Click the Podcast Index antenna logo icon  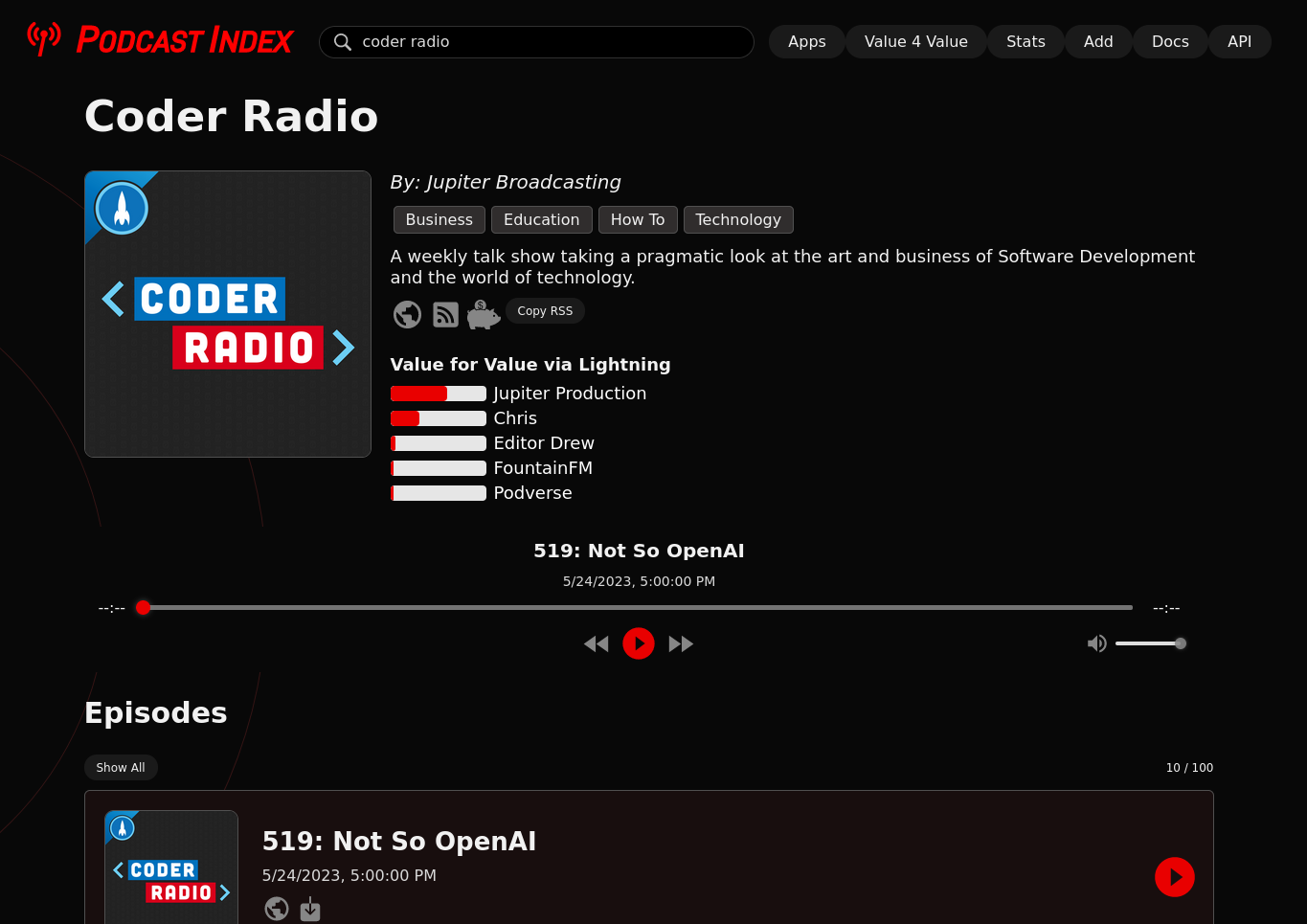coord(44,39)
